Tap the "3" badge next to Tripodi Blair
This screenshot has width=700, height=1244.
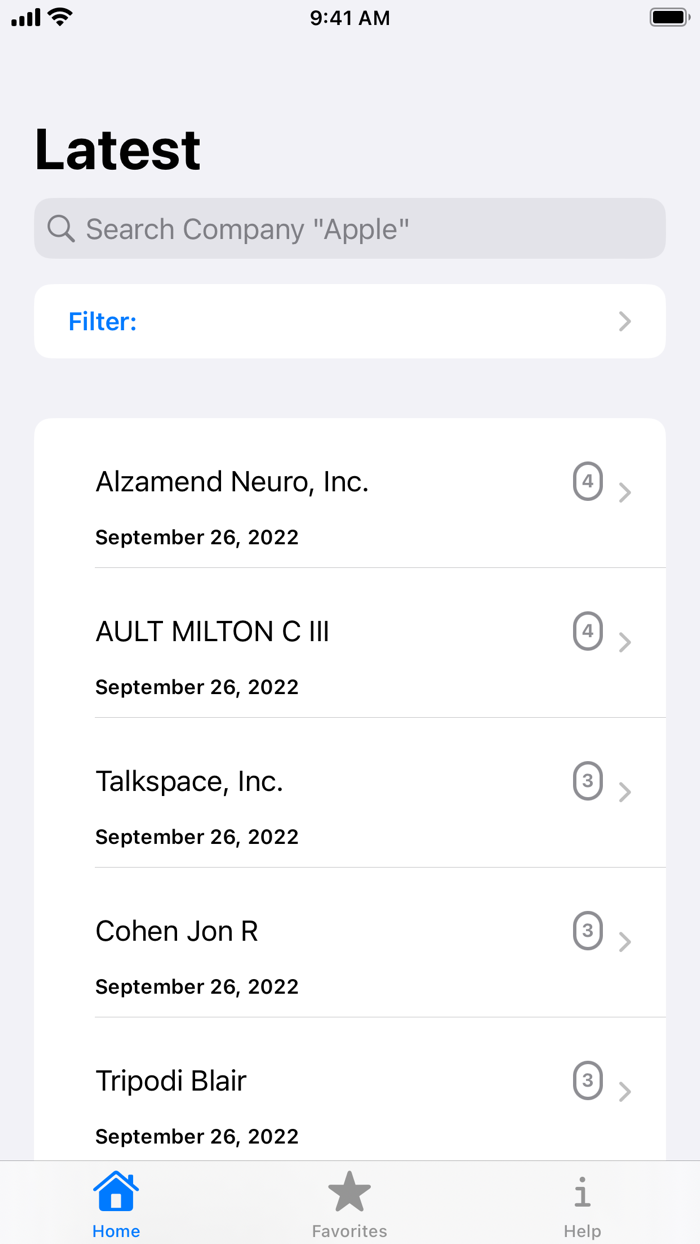coord(588,1081)
